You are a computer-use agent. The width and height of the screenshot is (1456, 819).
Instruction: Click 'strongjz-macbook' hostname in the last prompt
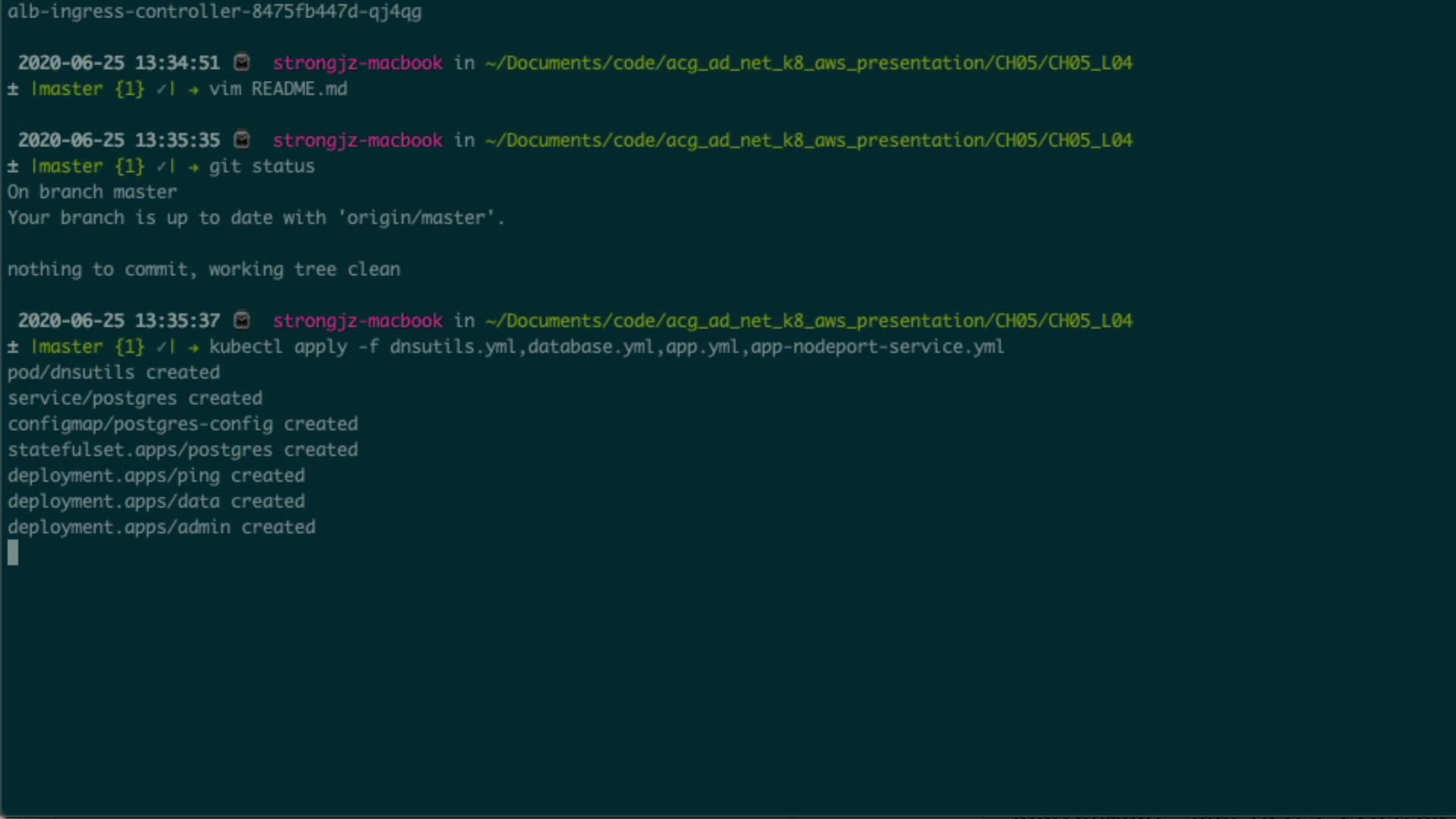click(x=358, y=321)
